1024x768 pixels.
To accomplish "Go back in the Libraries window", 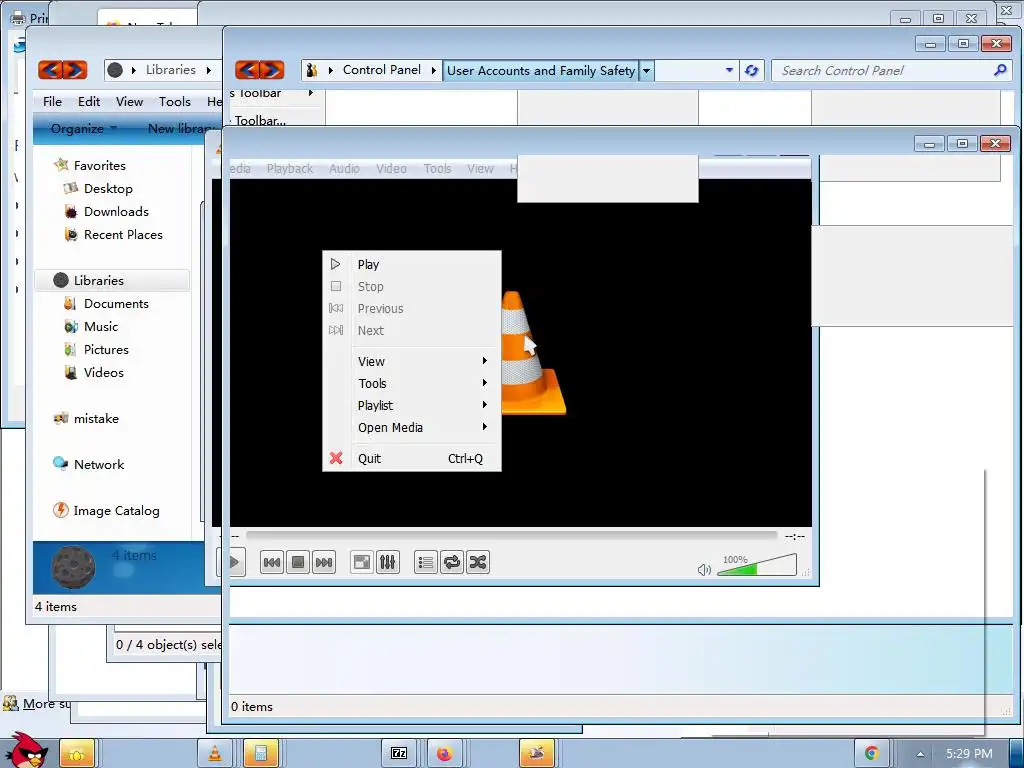I will pos(50,69).
